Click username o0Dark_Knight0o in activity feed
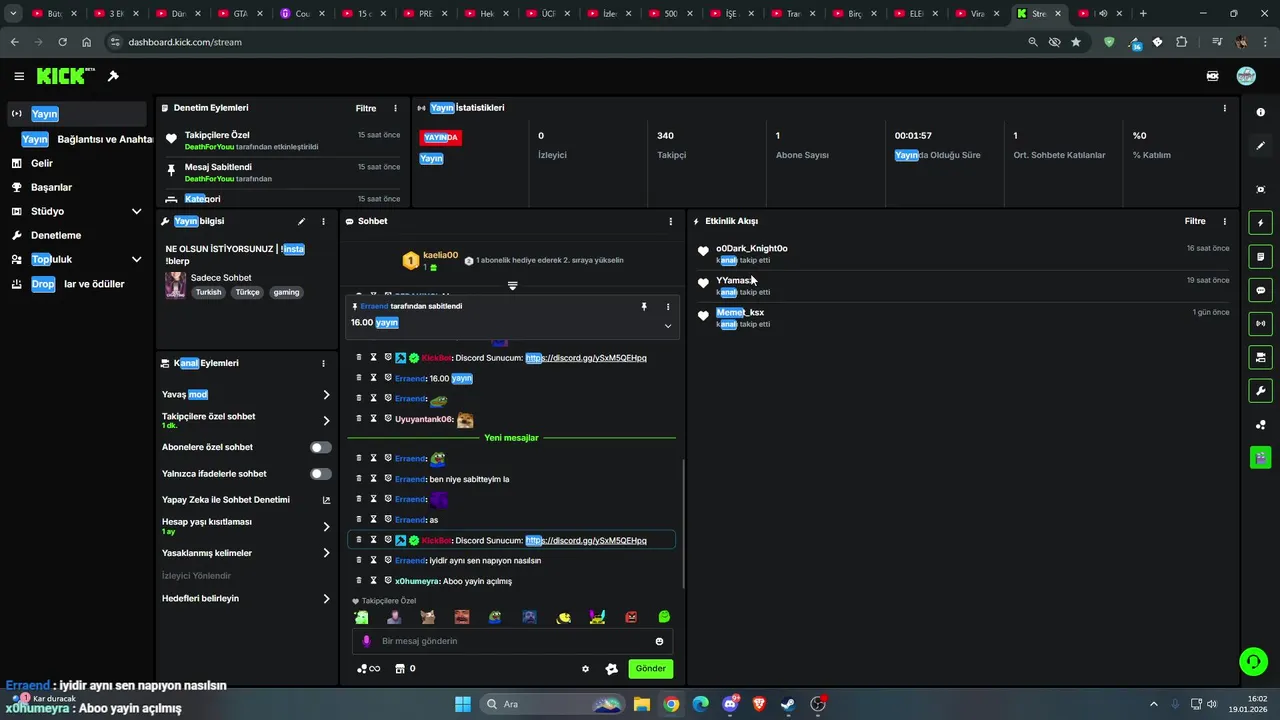Image resolution: width=1280 pixels, height=720 pixels. 752,248
